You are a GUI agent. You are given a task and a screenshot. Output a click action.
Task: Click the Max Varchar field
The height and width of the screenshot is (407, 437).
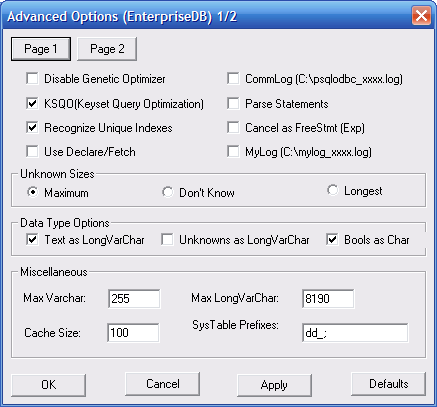click(x=134, y=299)
